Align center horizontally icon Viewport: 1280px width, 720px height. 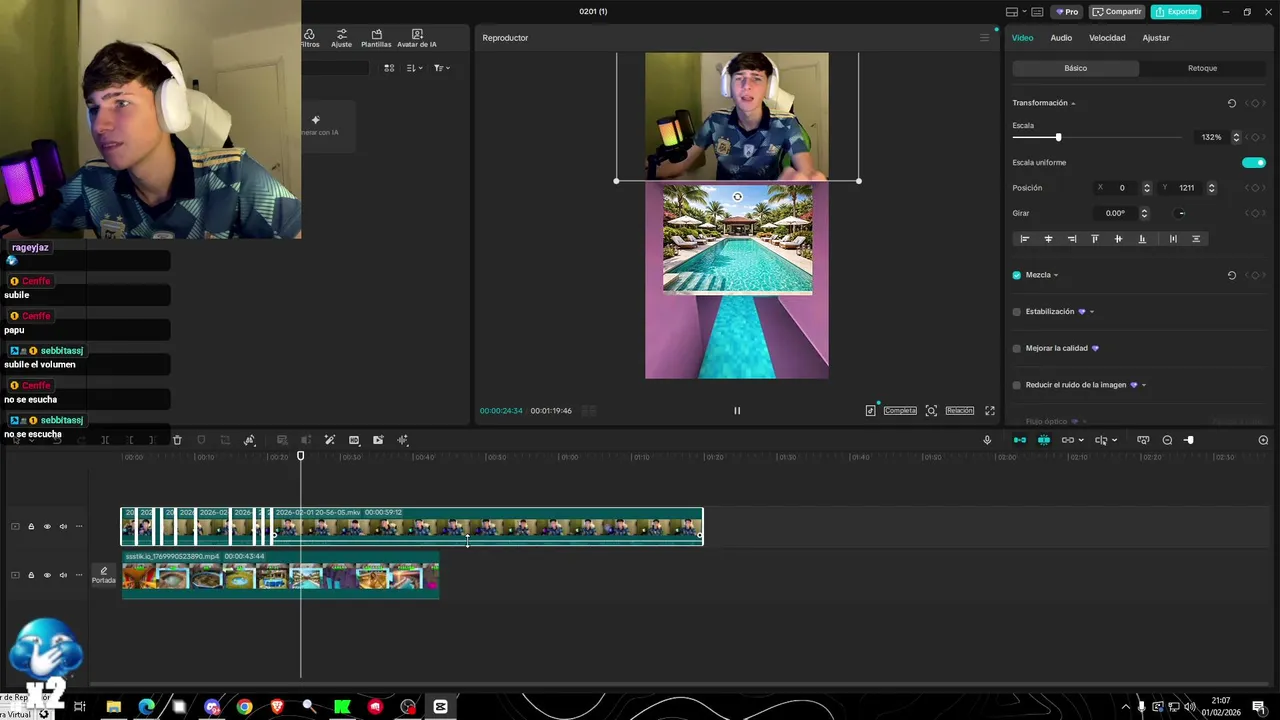tap(1048, 239)
